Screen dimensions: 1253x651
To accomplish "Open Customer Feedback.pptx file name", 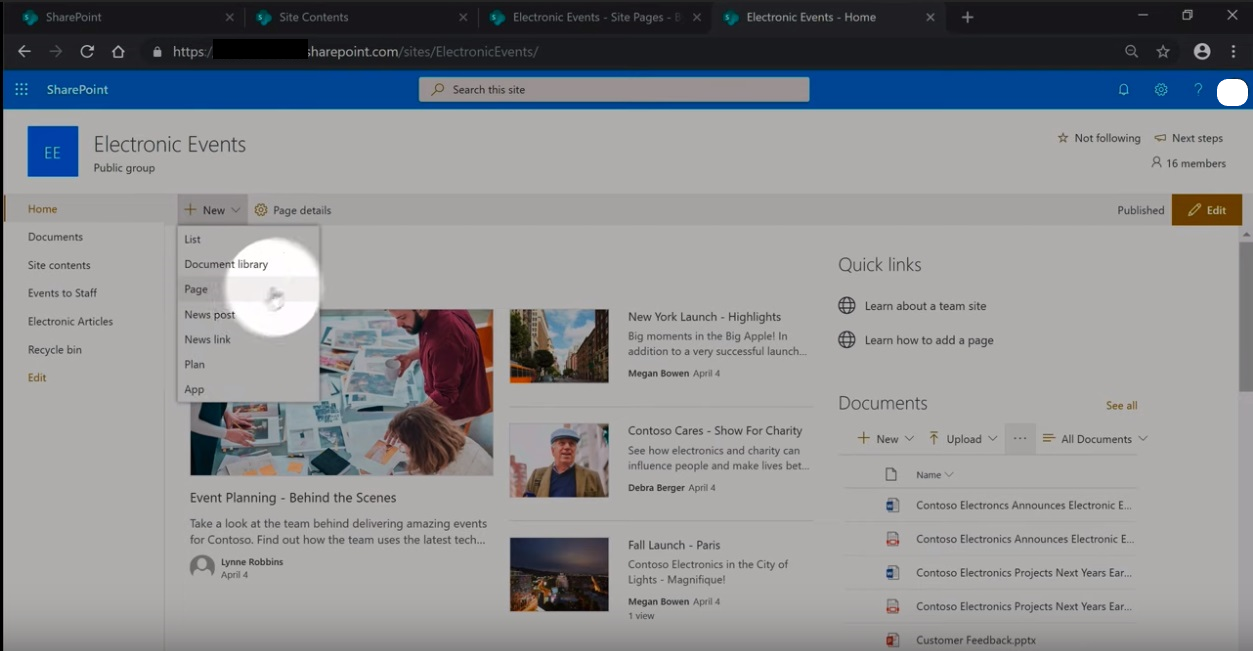I will click(x=976, y=640).
